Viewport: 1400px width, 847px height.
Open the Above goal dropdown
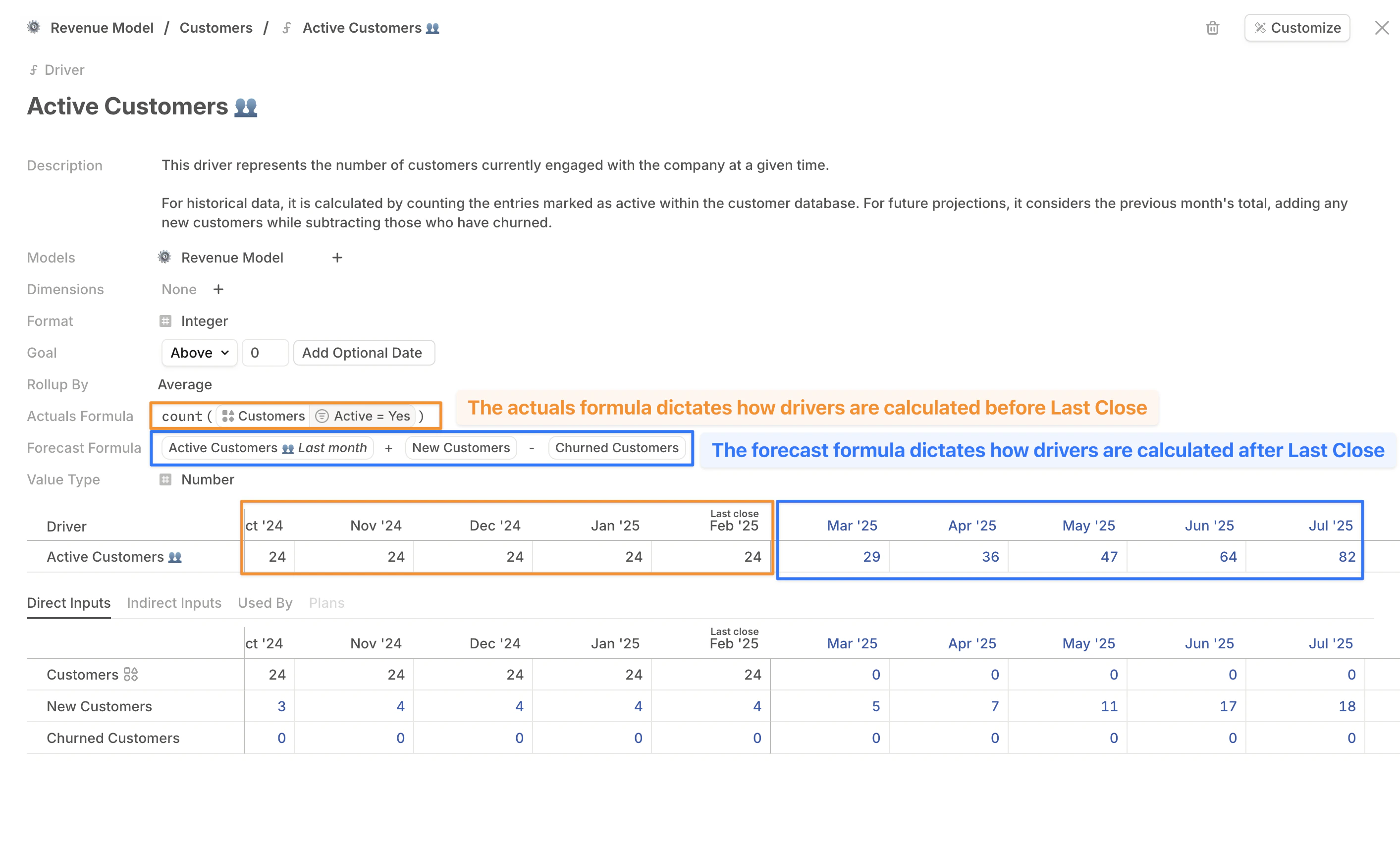pos(199,353)
